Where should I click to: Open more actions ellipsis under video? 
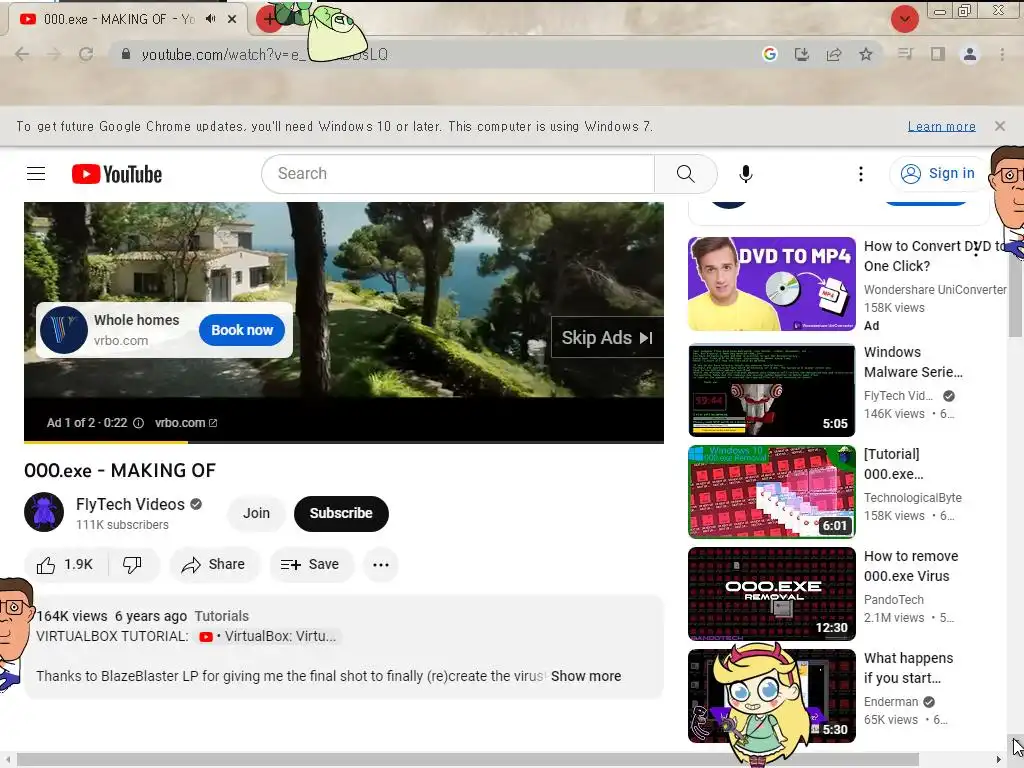tap(381, 564)
